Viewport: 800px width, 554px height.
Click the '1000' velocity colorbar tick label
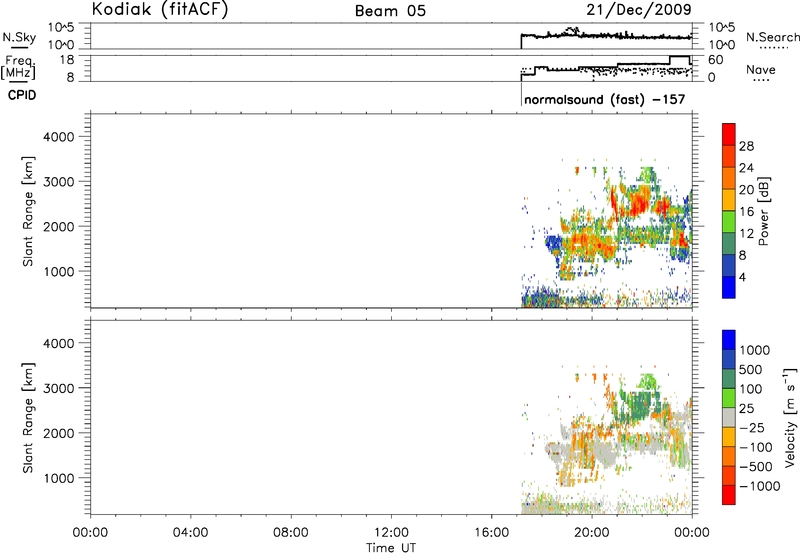pyautogui.click(x=754, y=350)
